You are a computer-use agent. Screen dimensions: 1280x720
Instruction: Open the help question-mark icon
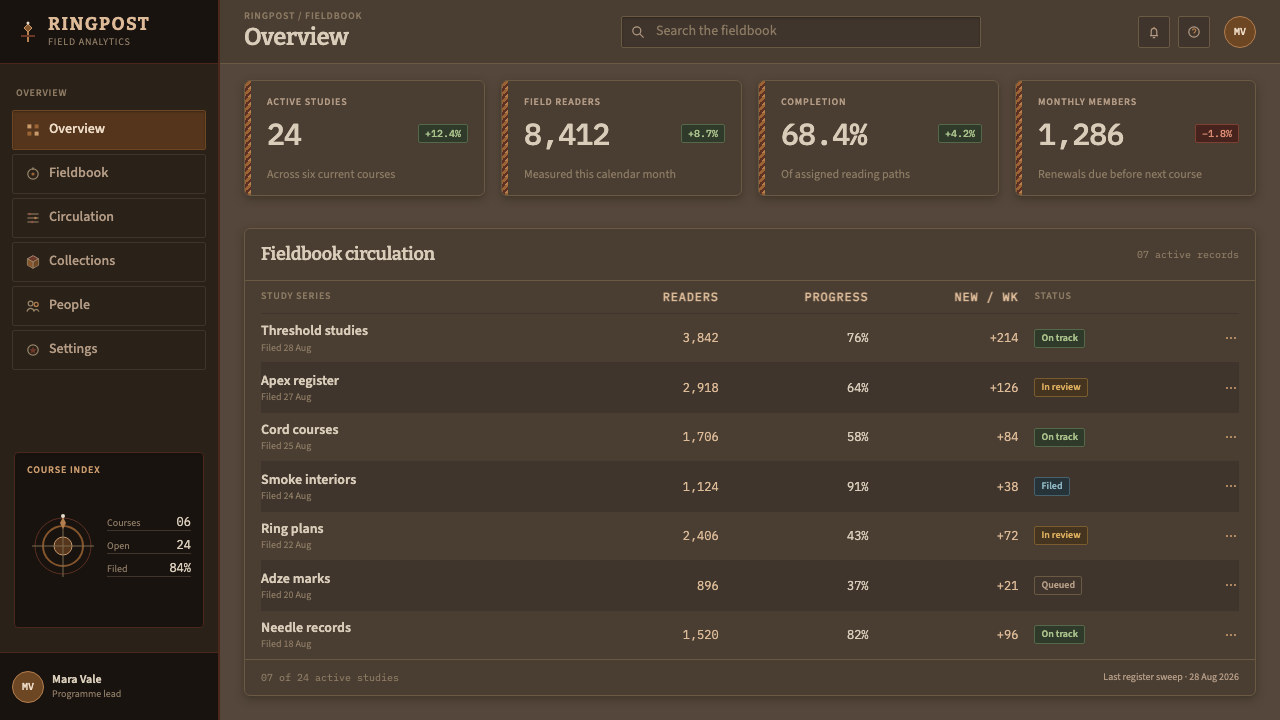[x=1194, y=32]
